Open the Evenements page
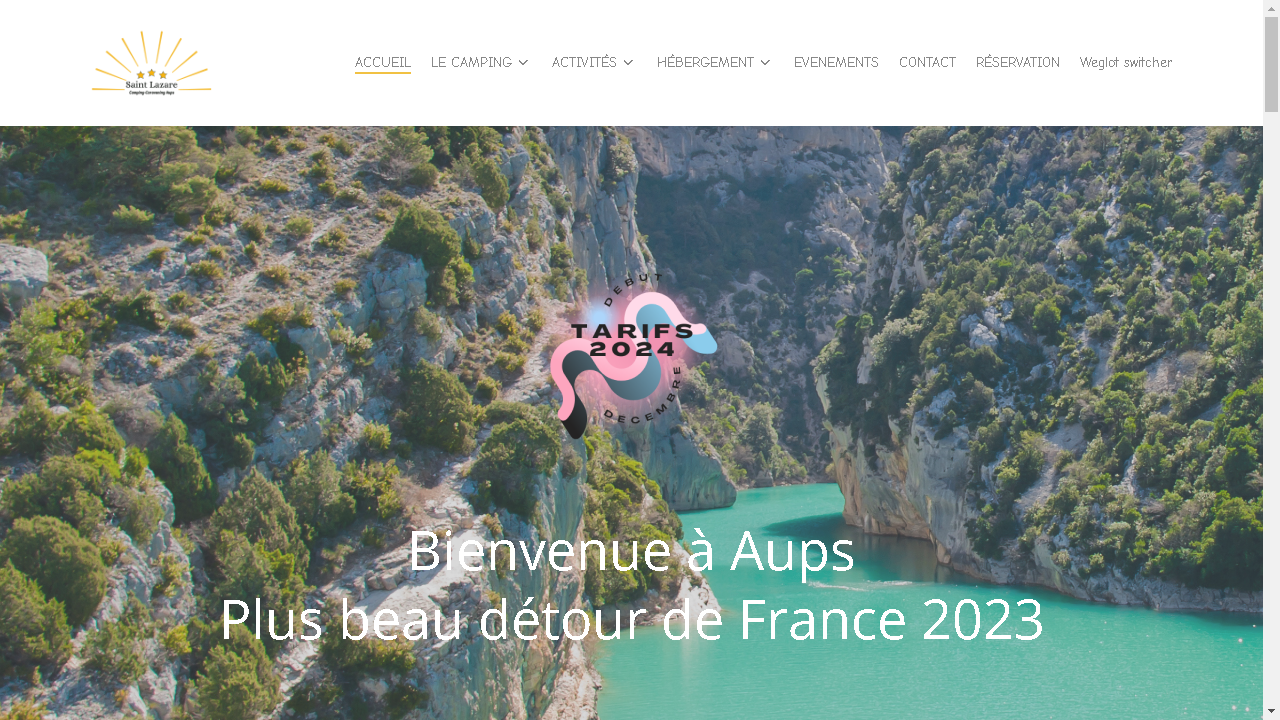 [x=836, y=63]
